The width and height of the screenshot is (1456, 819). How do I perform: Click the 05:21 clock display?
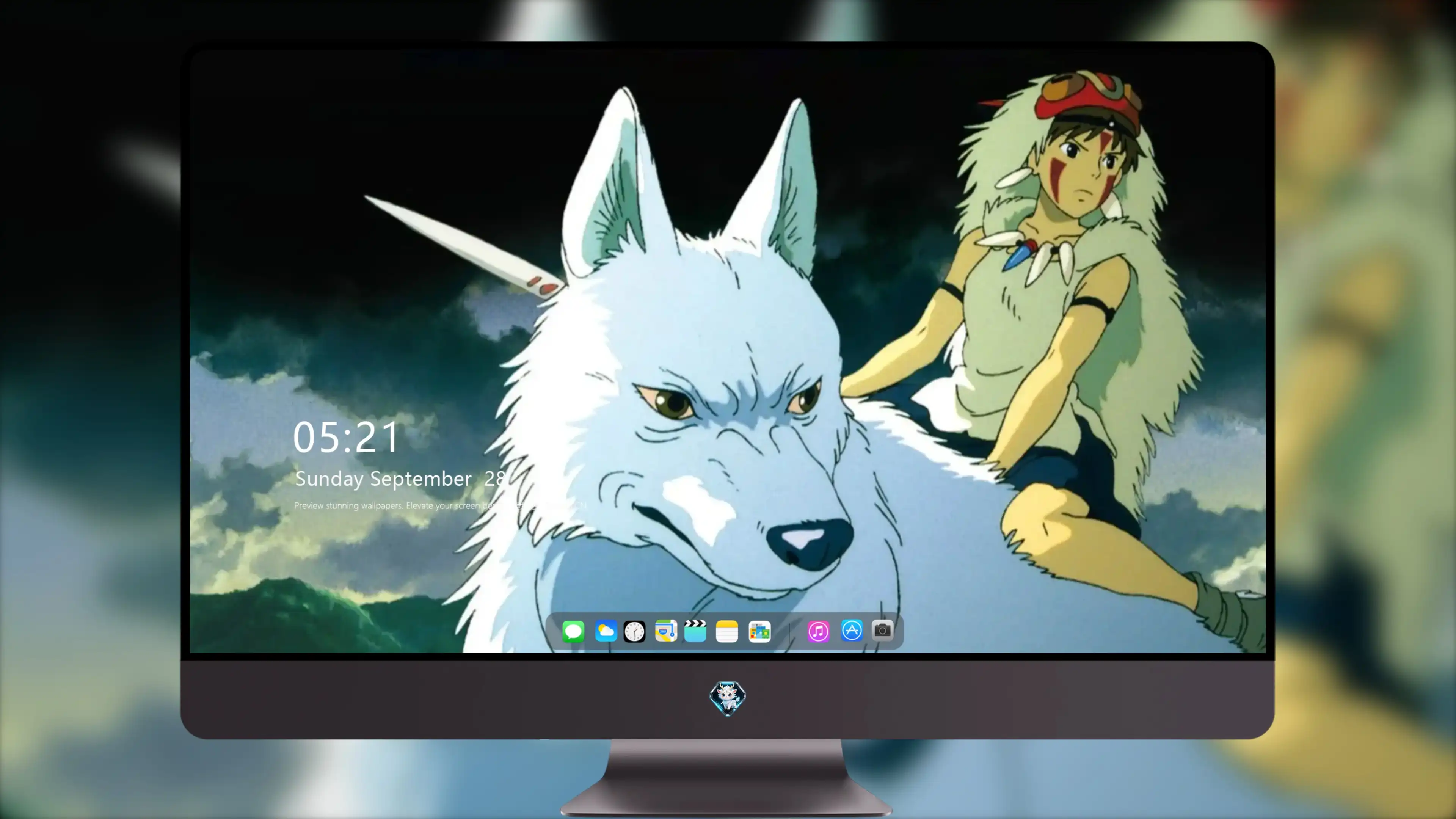pyautogui.click(x=346, y=438)
